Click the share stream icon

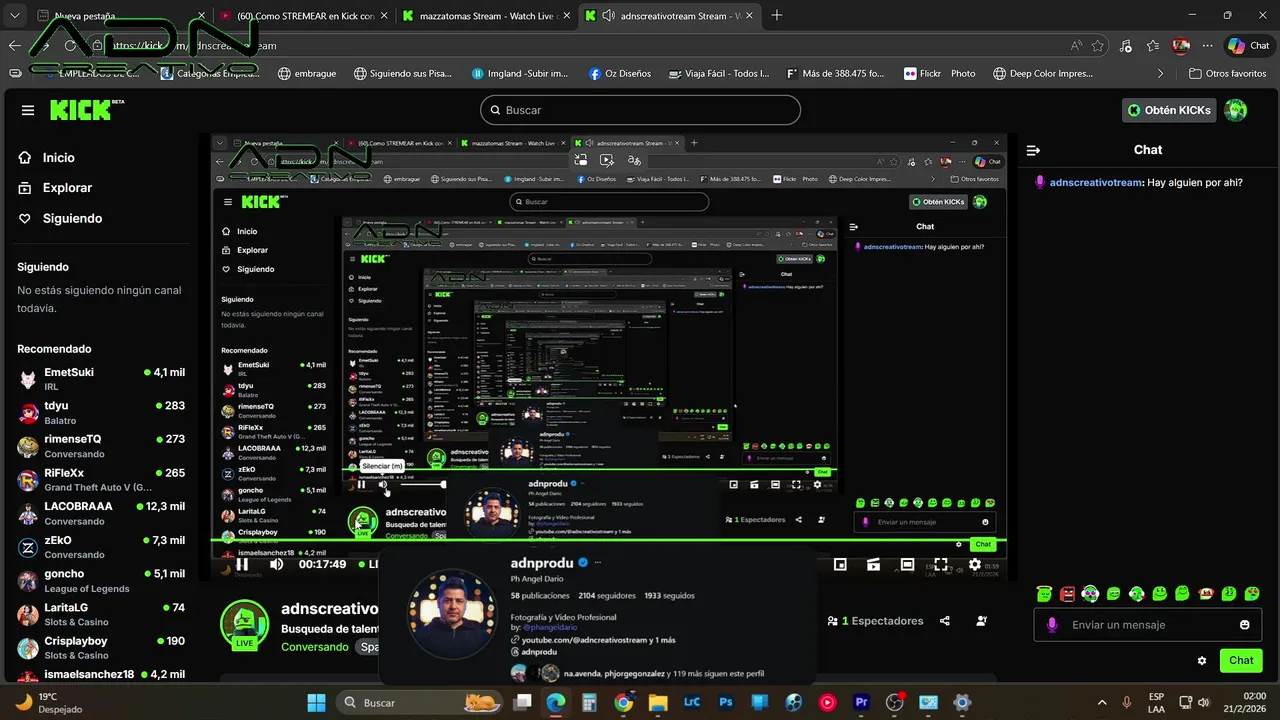pyautogui.click(x=945, y=621)
